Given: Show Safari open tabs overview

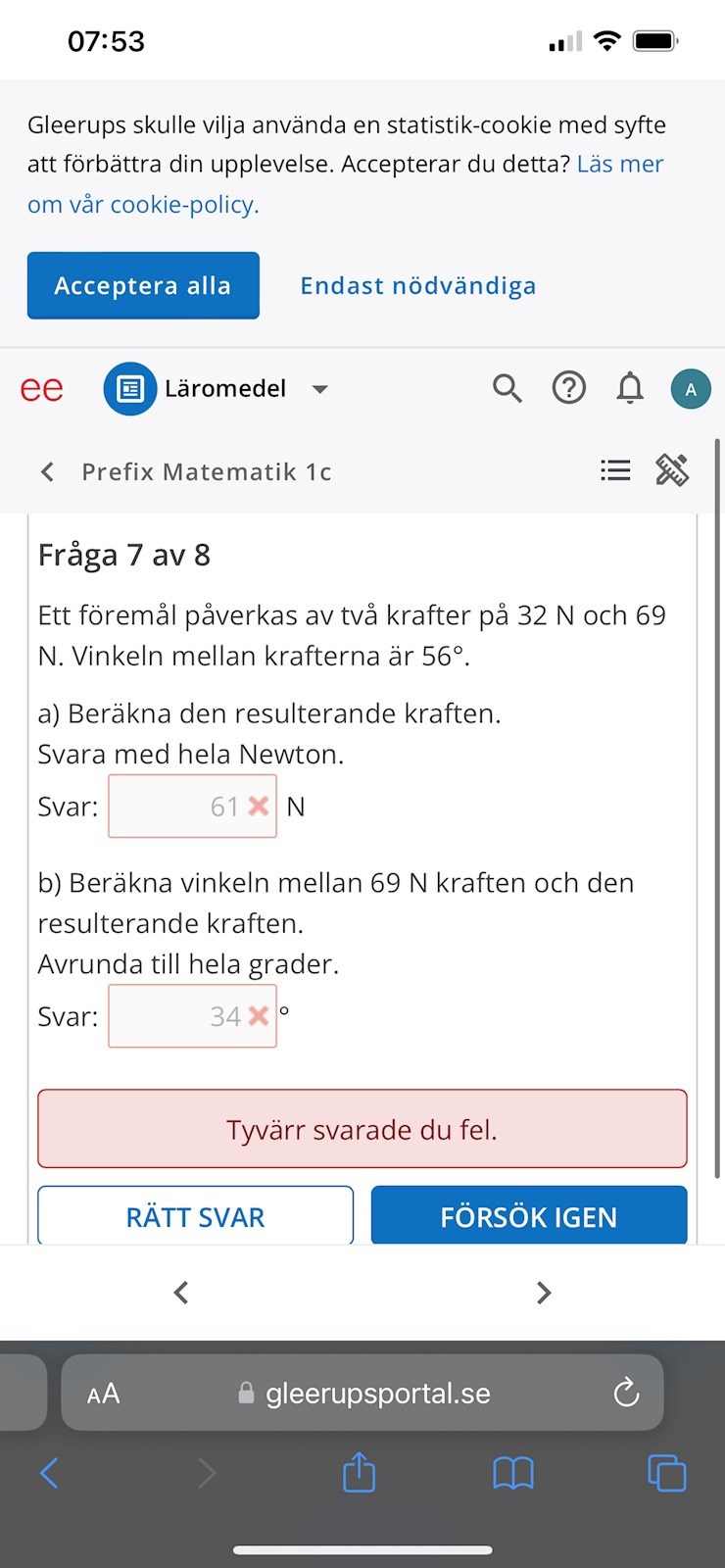Looking at the screenshot, I should pyautogui.click(x=667, y=1472).
